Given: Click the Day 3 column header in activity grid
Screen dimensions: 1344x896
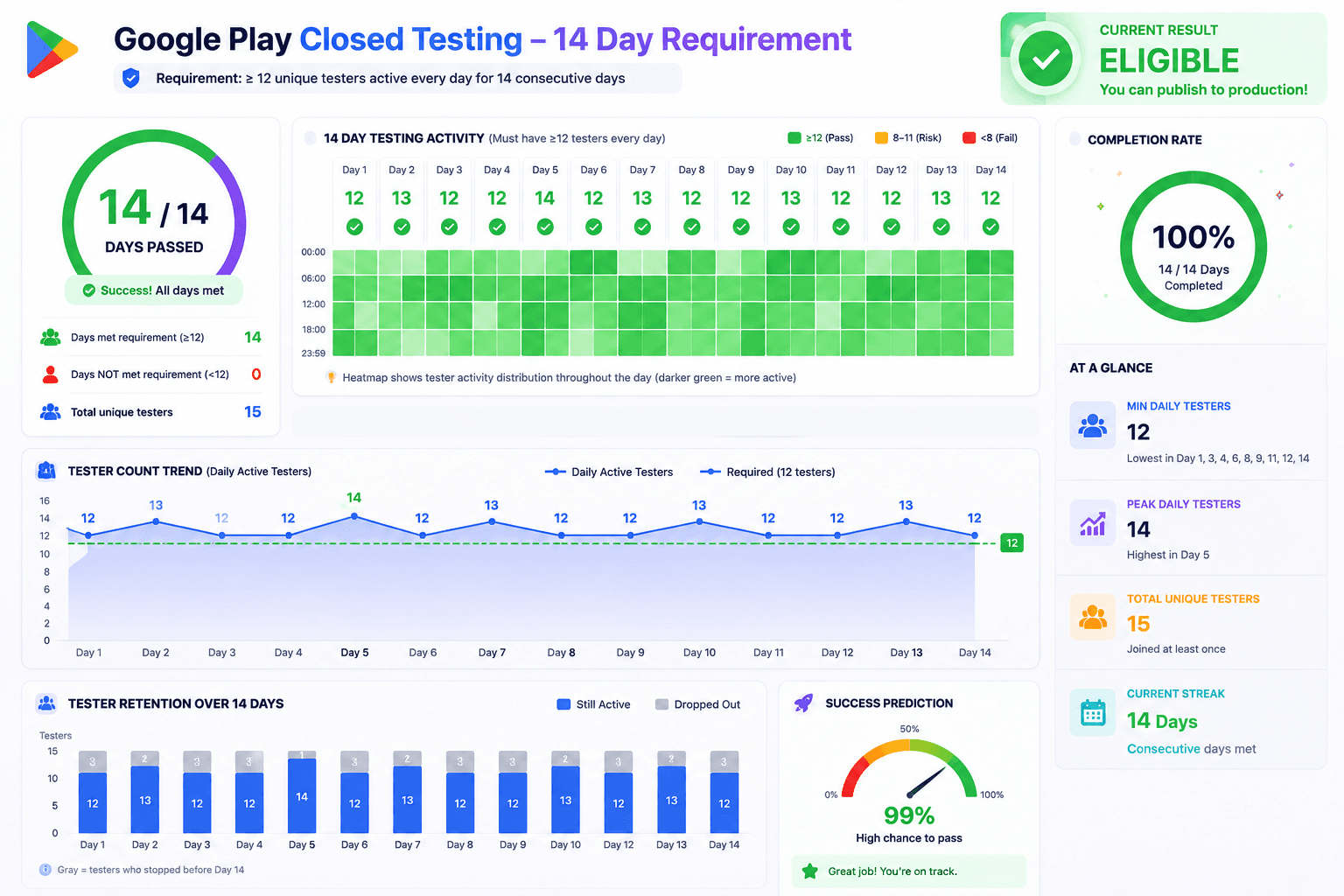Looking at the screenshot, I should tap(449, 170).
